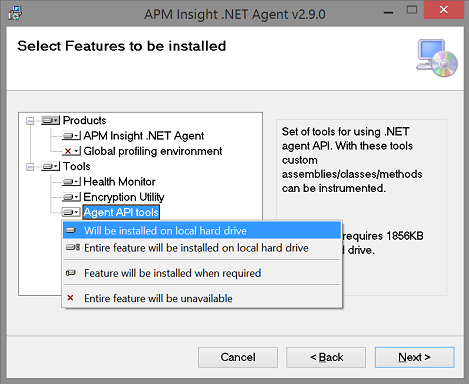This screenshot has width=469, height=384.
Task: Select Encryption Utility tree item
Action: click(124, 197)
